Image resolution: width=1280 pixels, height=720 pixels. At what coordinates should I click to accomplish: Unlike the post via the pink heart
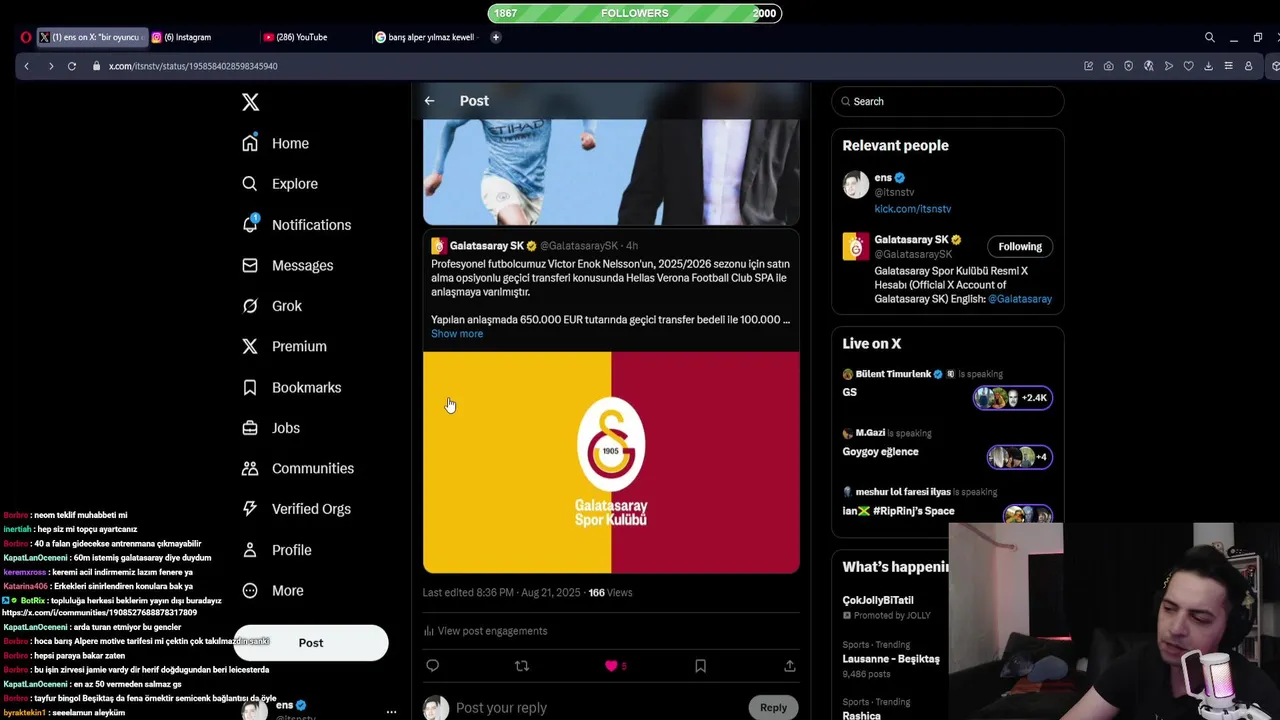[x=611, y=666]
